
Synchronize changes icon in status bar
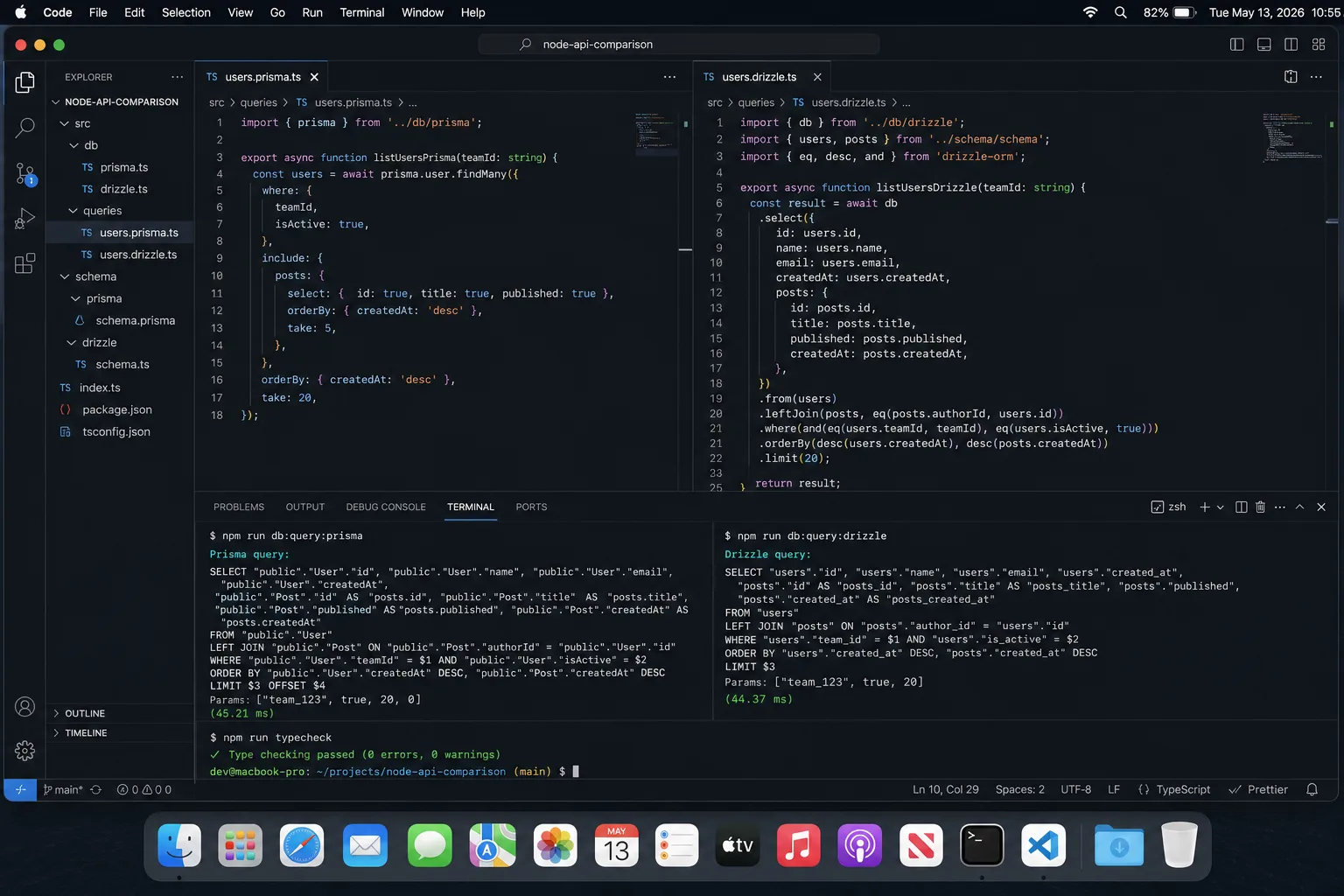pyautogui.click(x=96, y=789)
